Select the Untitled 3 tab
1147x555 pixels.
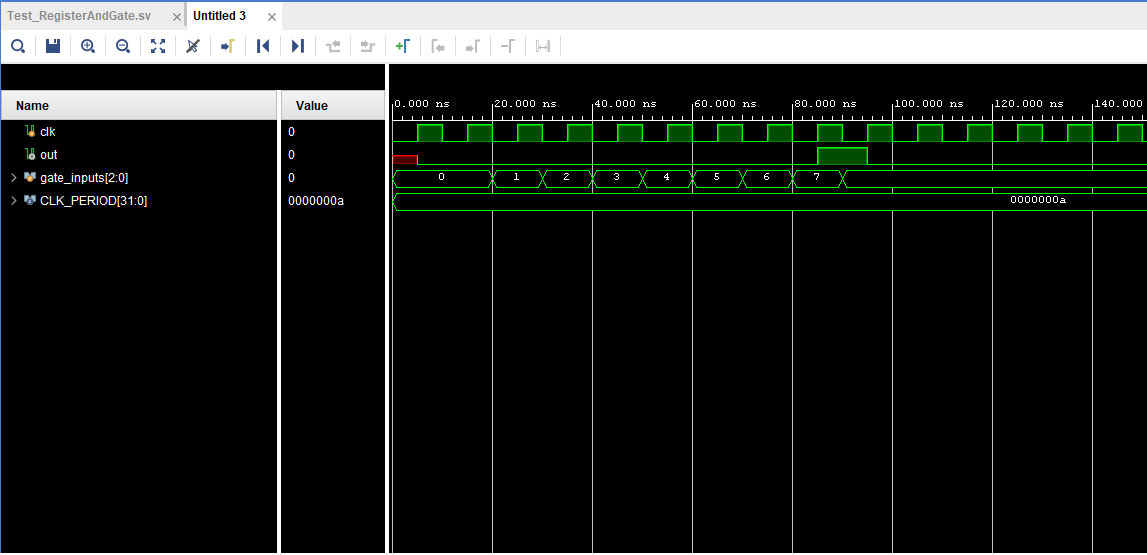(219, 16)
